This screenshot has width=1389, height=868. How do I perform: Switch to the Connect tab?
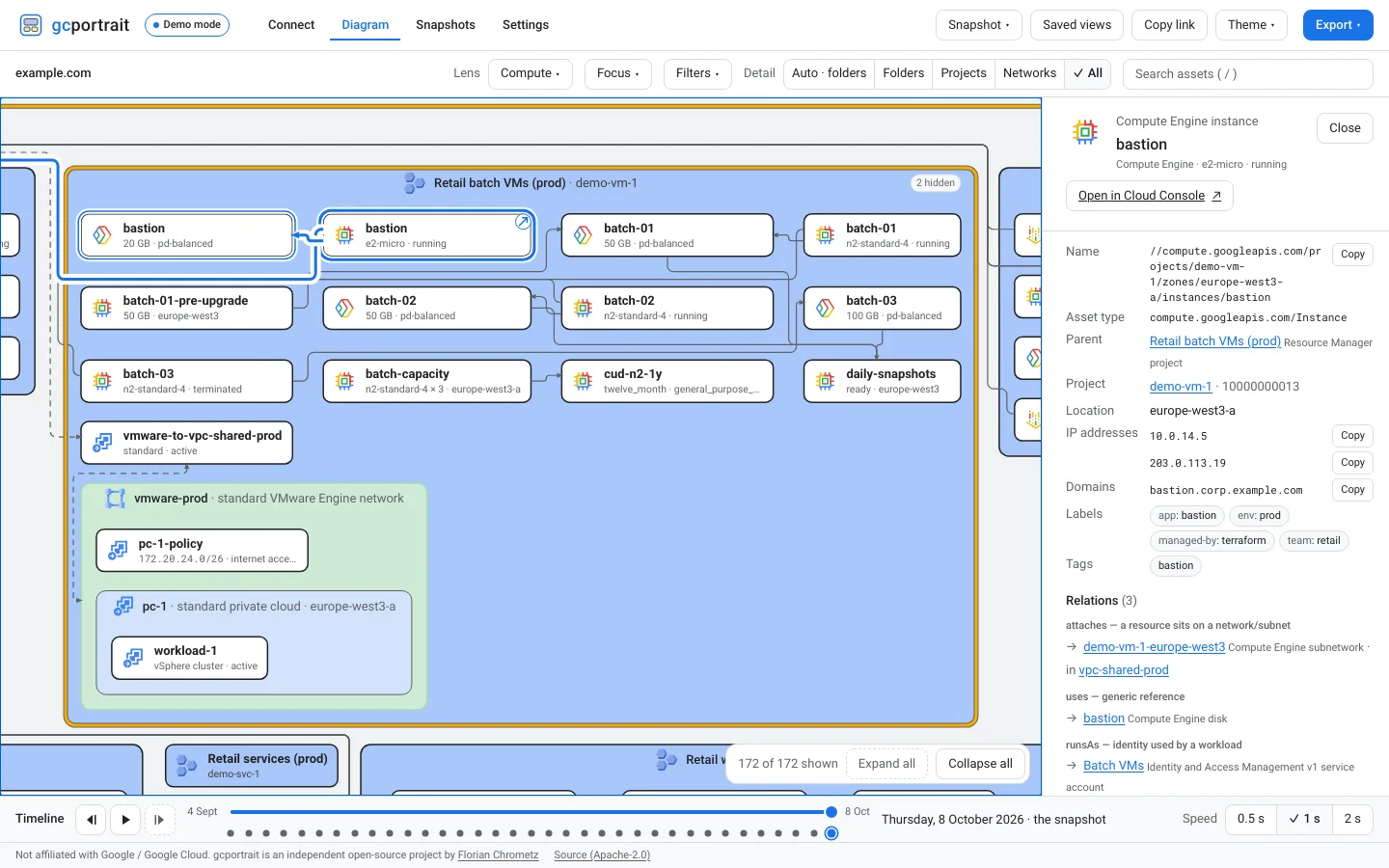pyautogui.click(x=291, y=25)
